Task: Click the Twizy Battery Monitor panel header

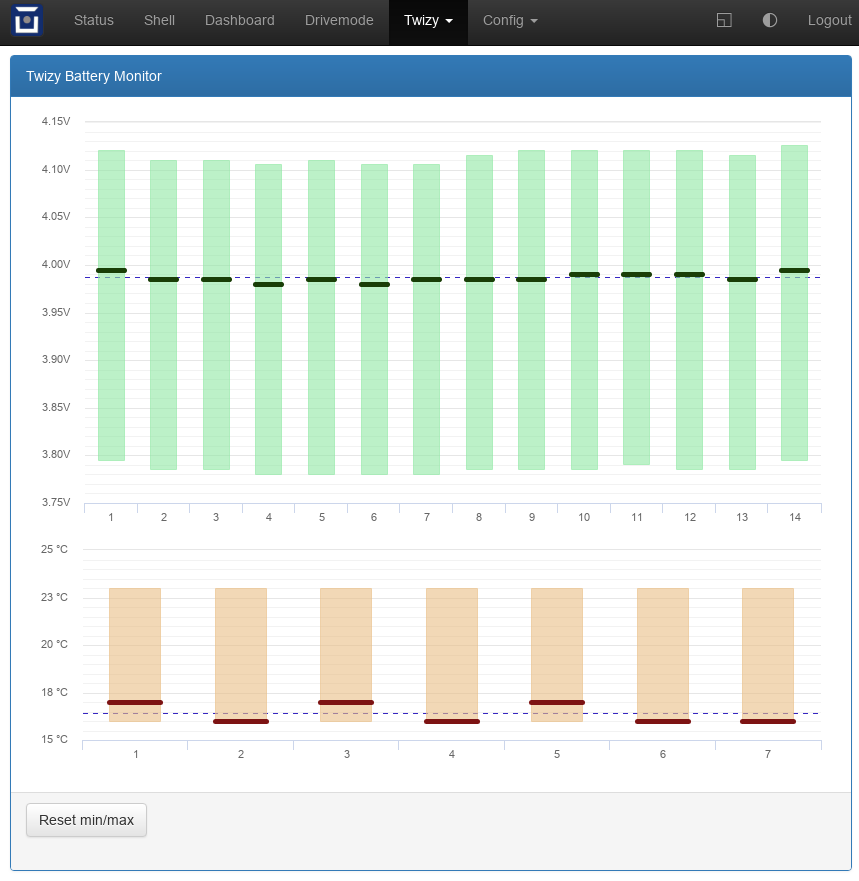Action: pos(430,76)
